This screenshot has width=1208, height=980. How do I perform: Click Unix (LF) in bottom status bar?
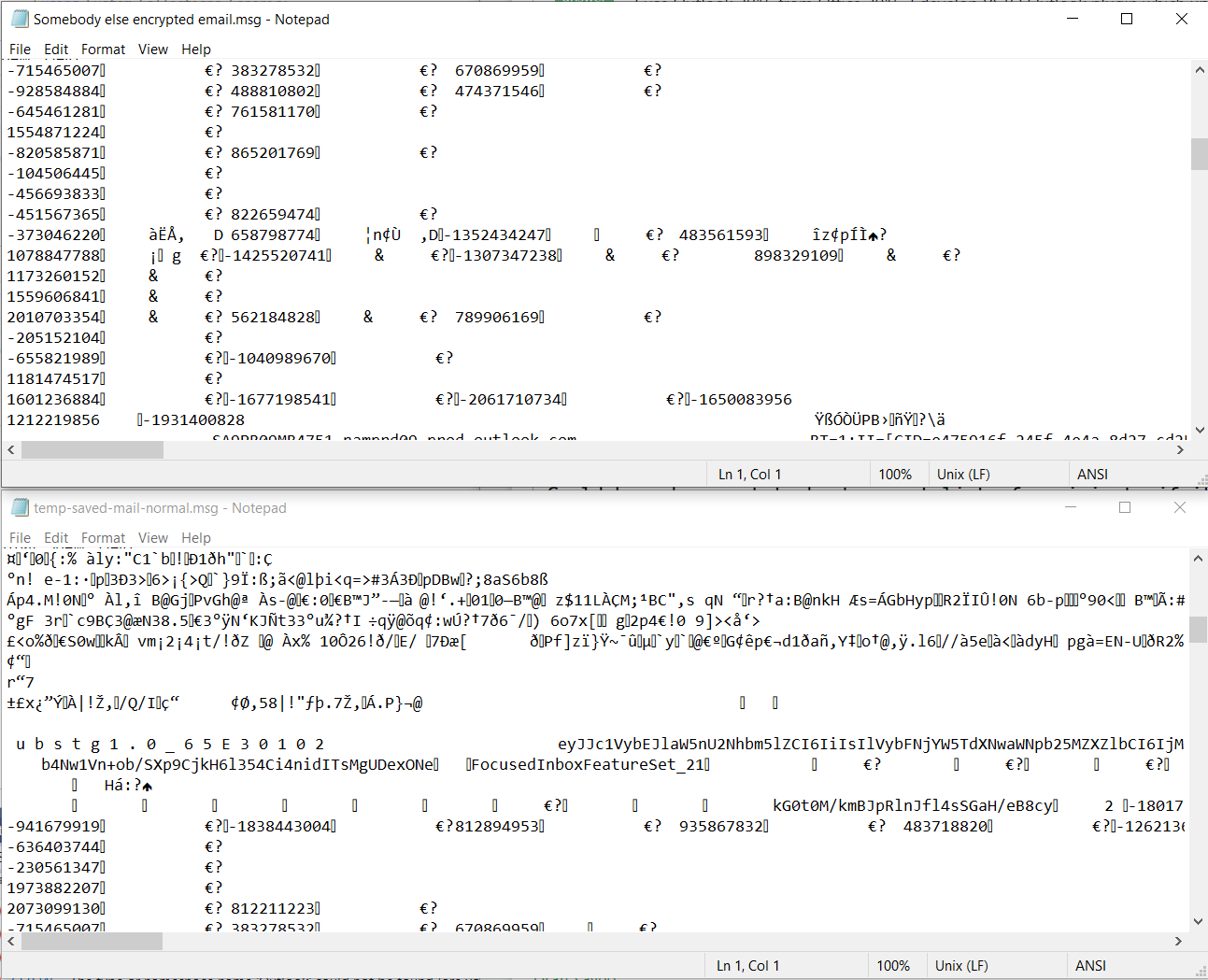961,966
